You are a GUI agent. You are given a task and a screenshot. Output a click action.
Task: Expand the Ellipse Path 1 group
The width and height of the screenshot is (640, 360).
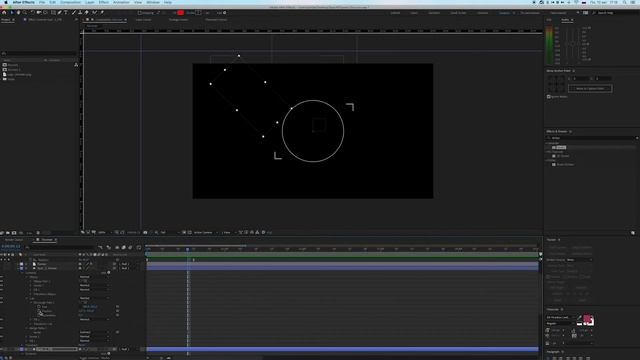click(31, 281)
